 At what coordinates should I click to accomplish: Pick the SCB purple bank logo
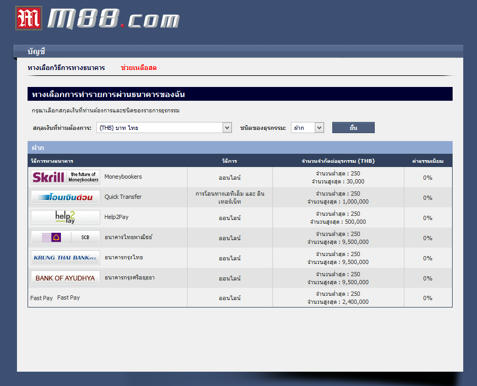(x=66, y=237)
